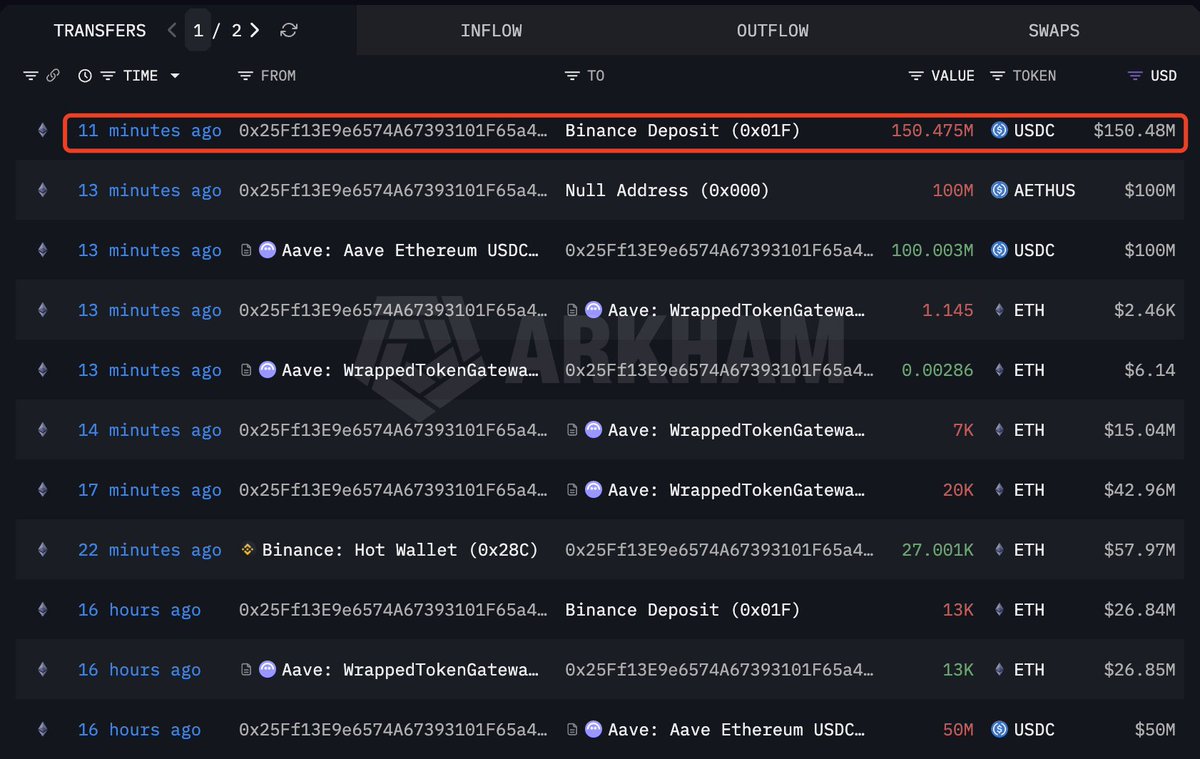Open the purple filter icon next to USD
Screen dimensions: 1200x759
pos(1134,76)
